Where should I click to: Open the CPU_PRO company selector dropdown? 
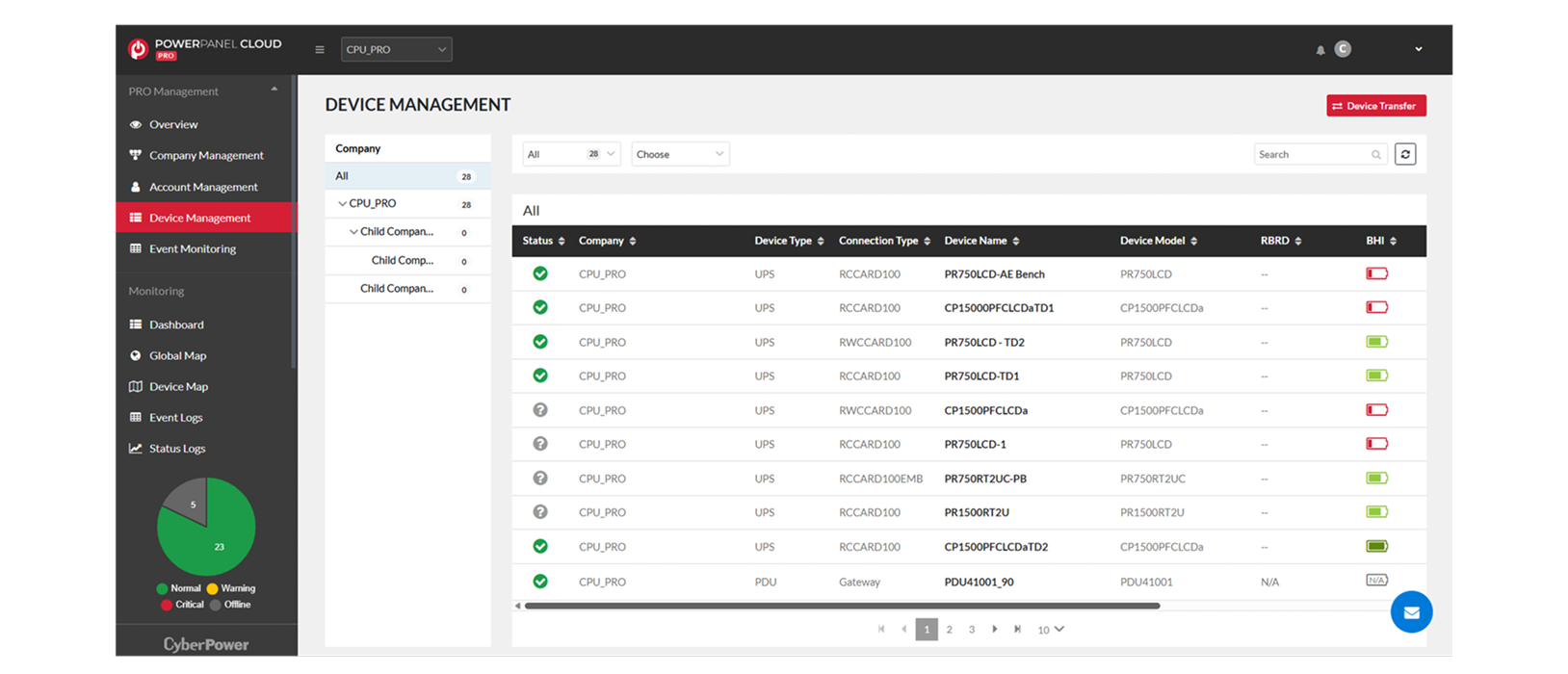396,49
